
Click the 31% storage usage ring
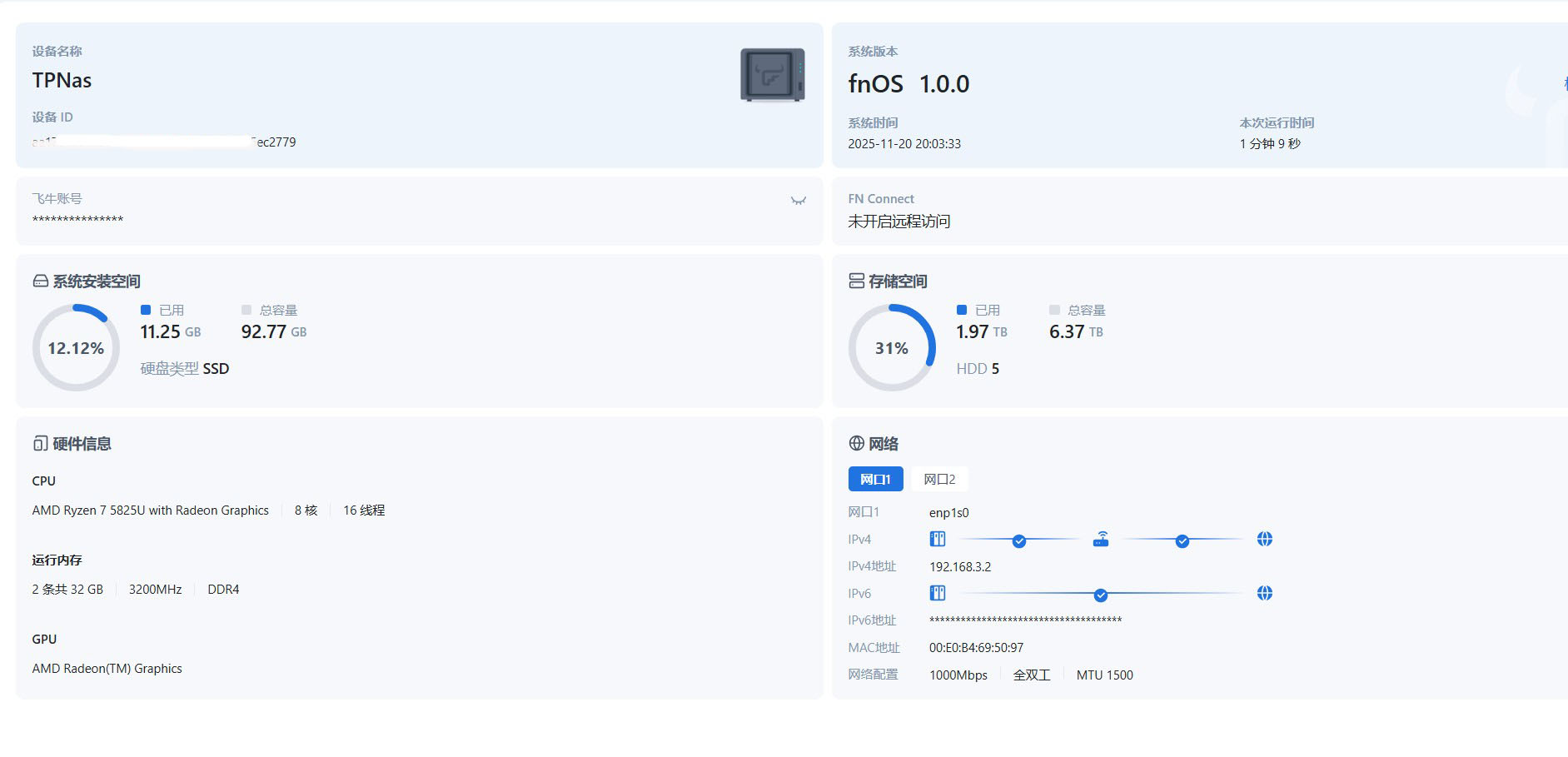[x=892, y=347]
